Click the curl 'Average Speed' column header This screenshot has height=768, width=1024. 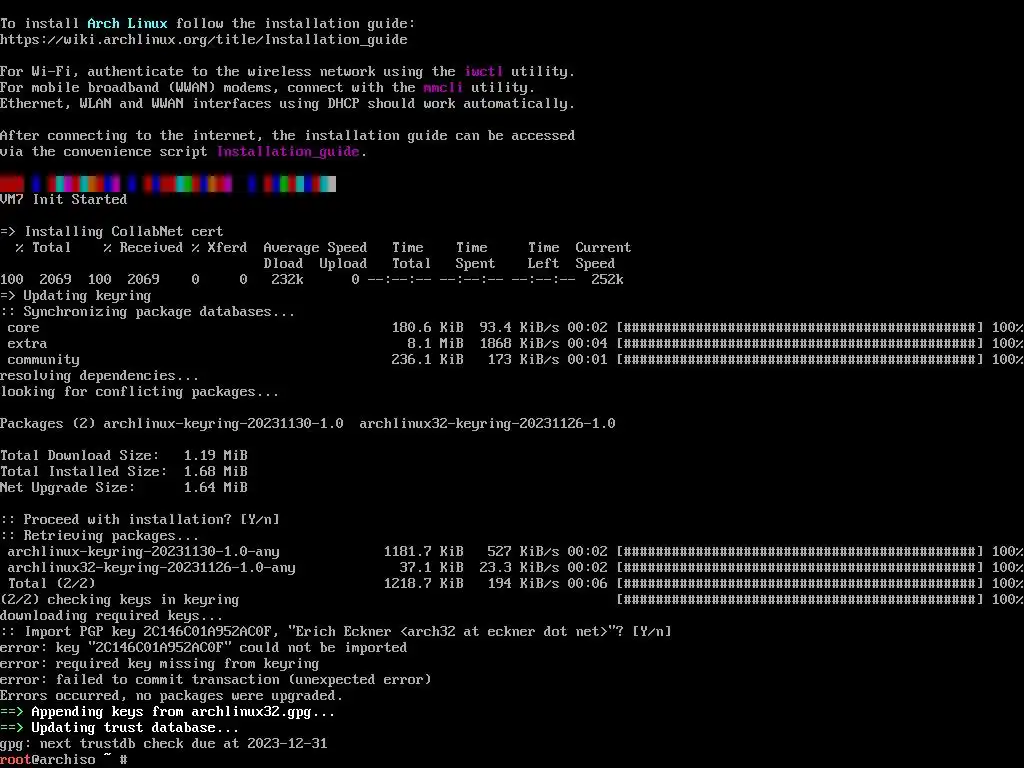(315, 248)
